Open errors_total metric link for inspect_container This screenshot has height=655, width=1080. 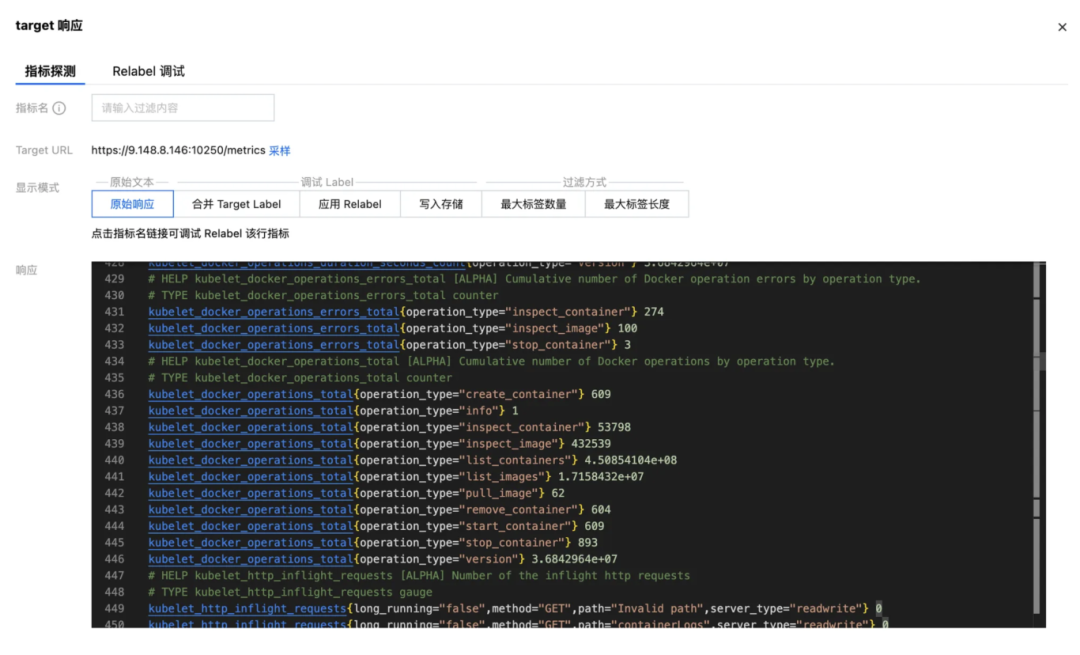coord(273,312)
